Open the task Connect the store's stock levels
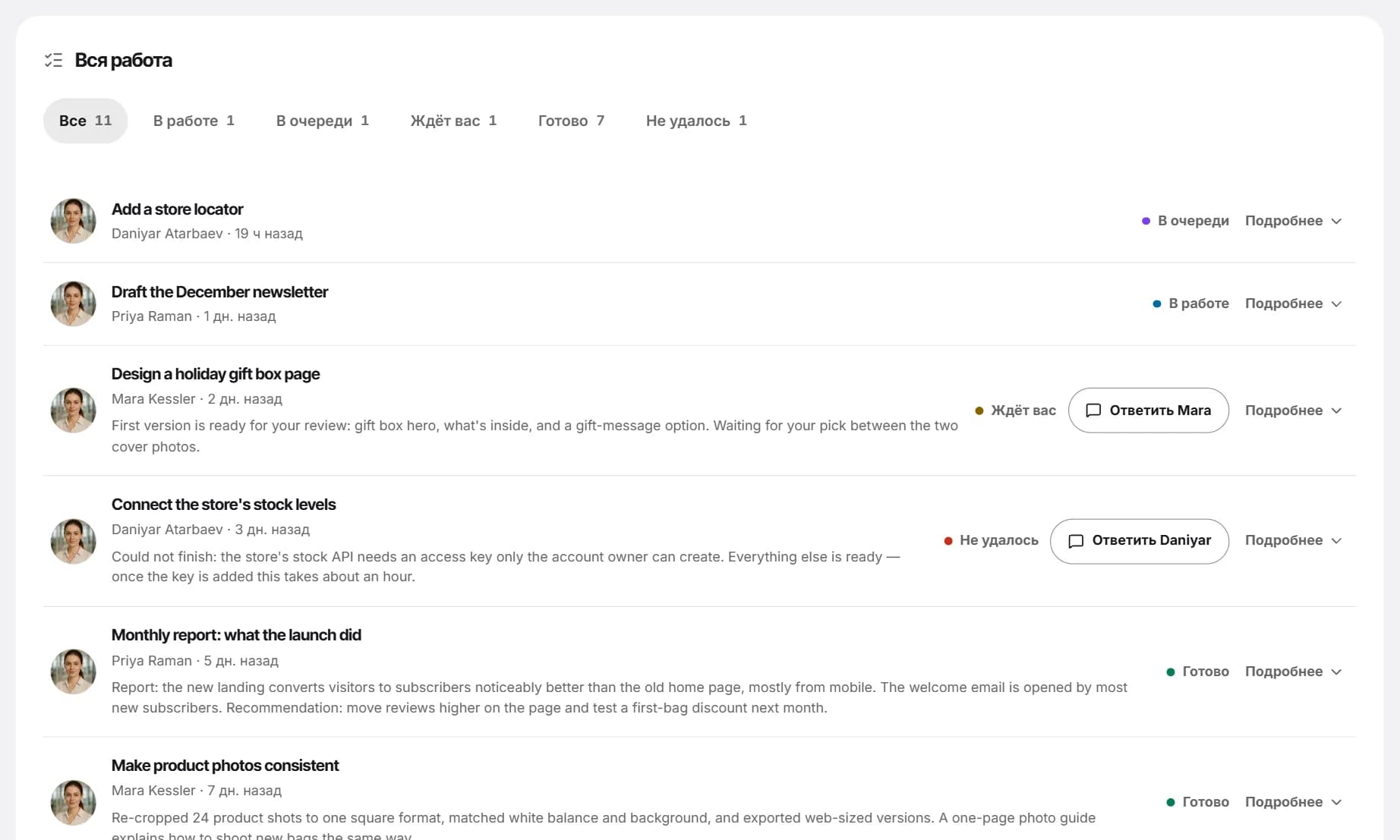 click(x=223, y=505)
